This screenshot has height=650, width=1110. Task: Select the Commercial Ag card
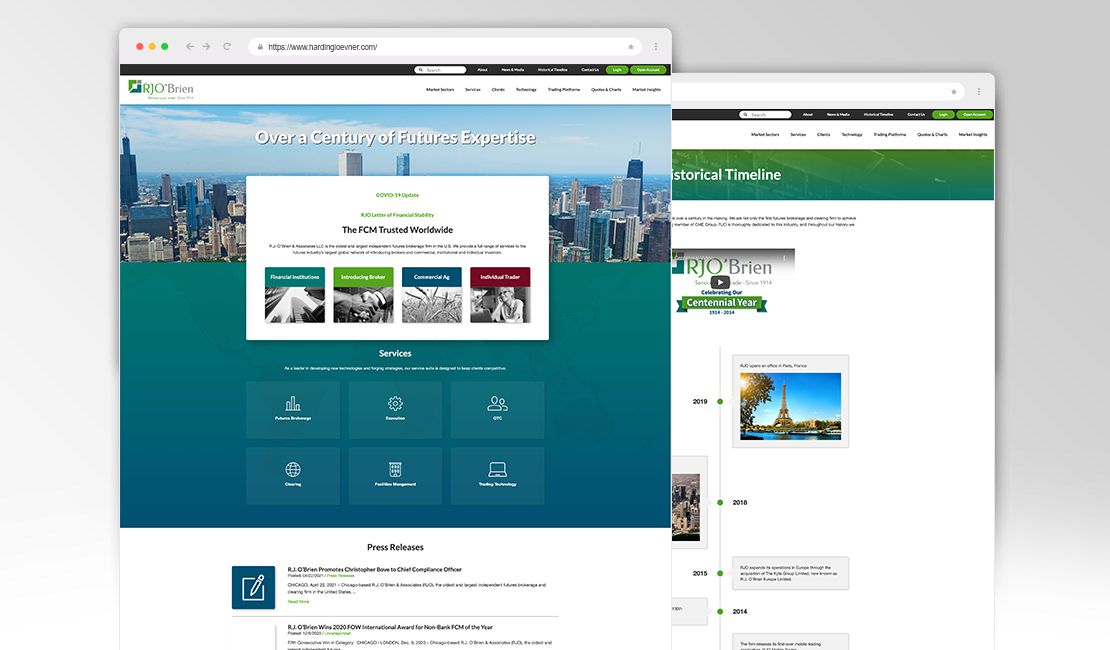432,295
